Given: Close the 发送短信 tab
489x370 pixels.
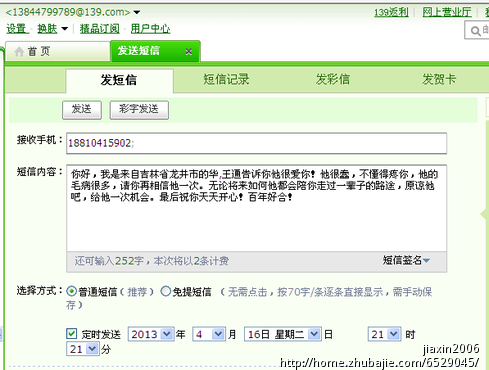Looking at the screenshot, I should pyautogui.click(x=189, y=52).
